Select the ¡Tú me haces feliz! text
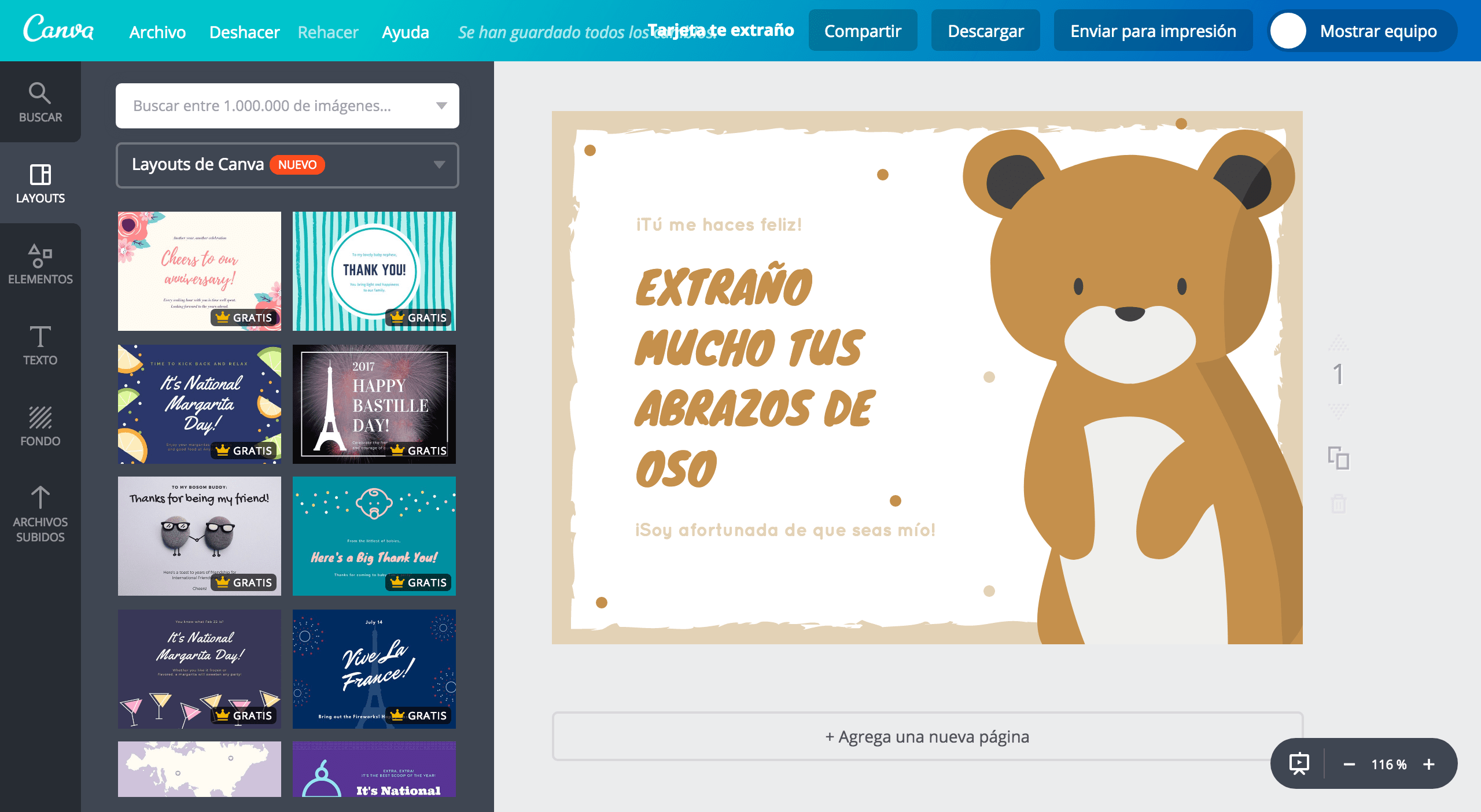The width and height of the screenshot is (1481, 812). [719, 224]
